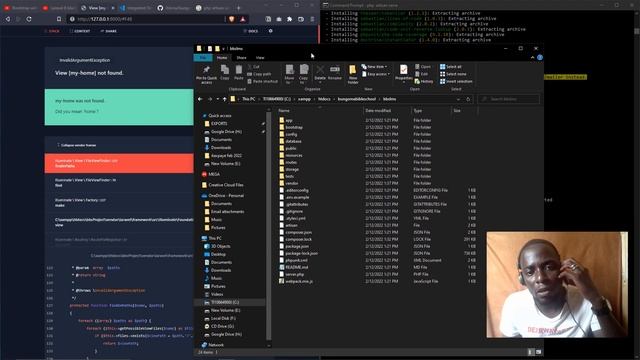Open the Context tab in Ignition
Screen dimensions: 640x360
[x=80, y=31]
